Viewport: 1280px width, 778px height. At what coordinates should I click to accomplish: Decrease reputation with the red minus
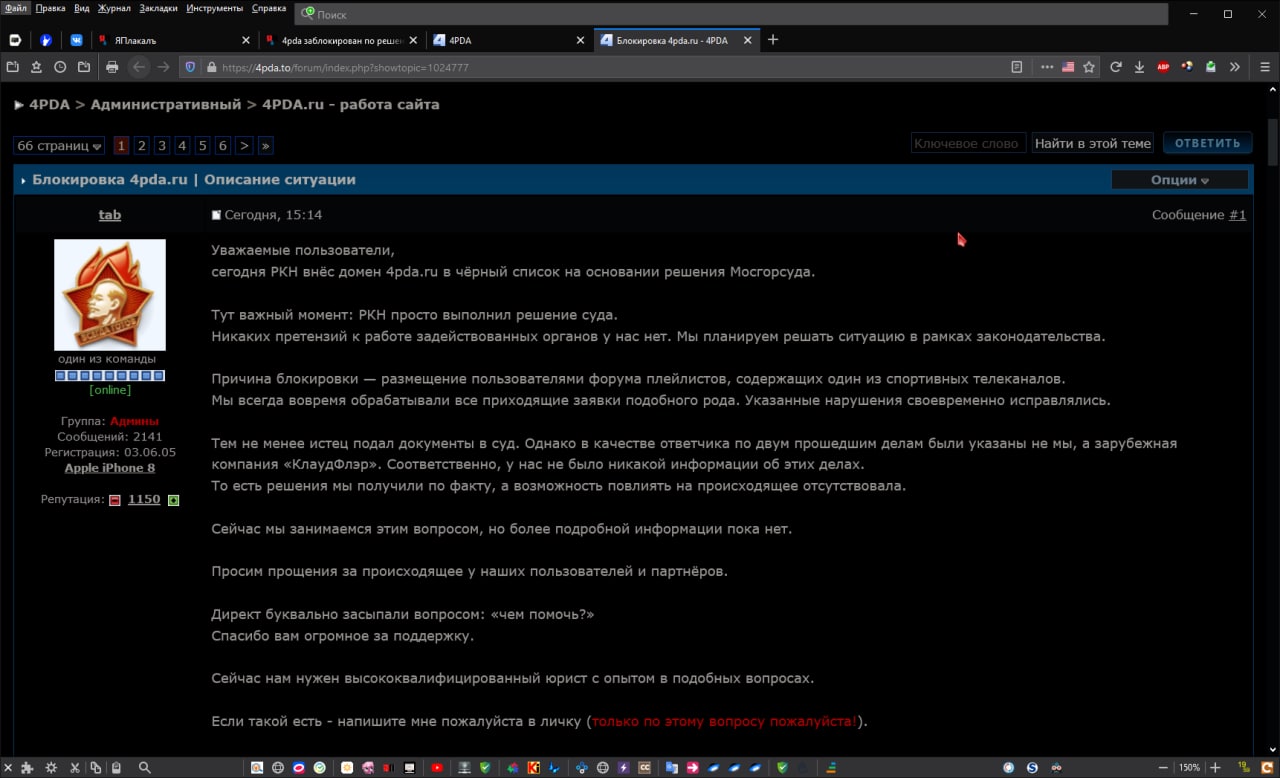(115, 500)
